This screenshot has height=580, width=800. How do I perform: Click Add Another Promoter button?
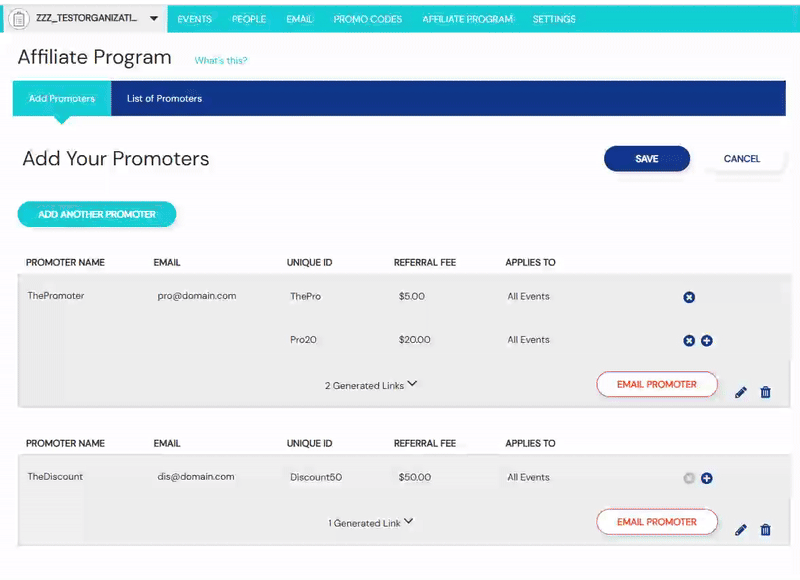[97, 214]
